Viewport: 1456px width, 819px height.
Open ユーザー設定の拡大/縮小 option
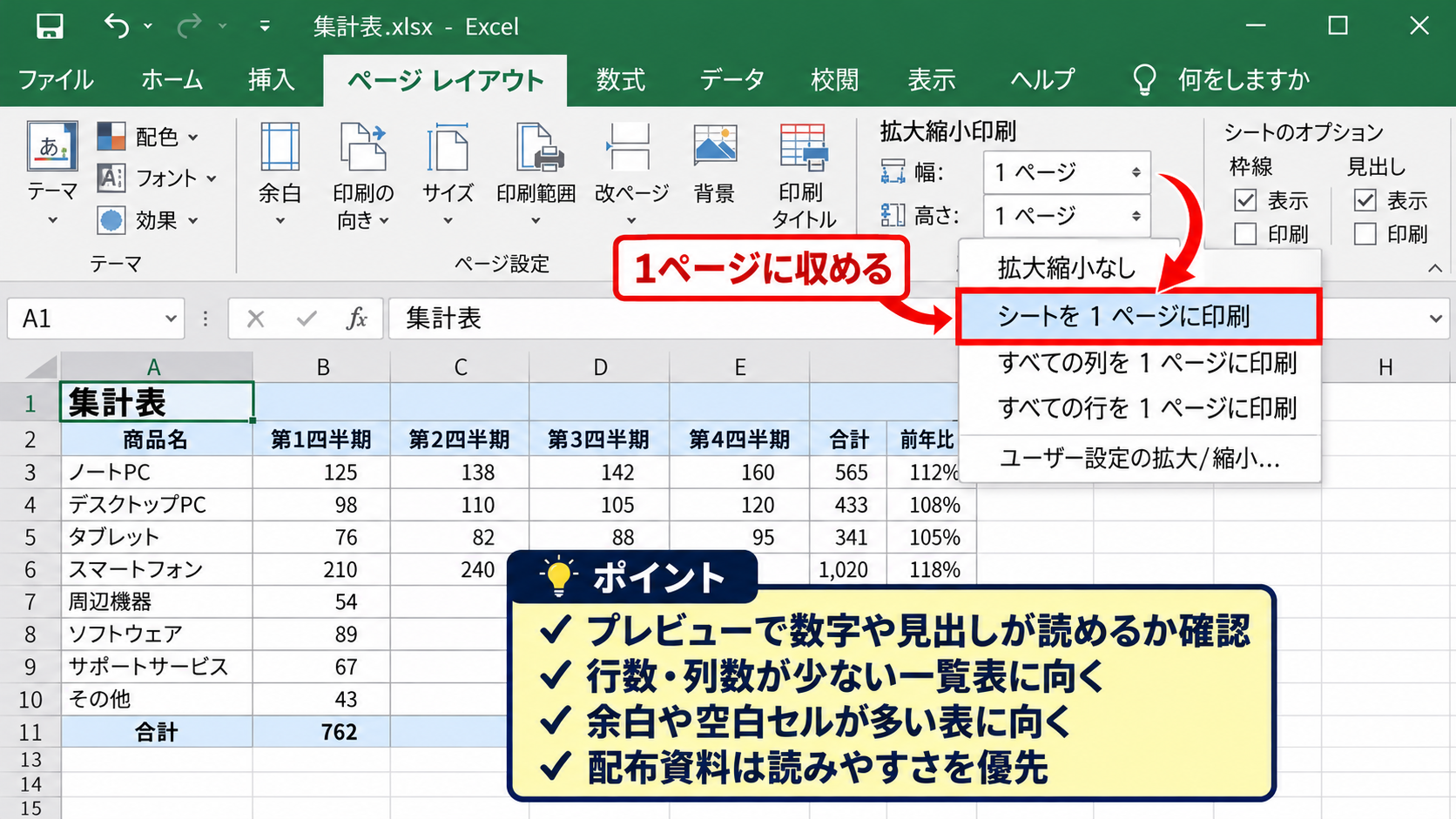(x=1139, y=459)
